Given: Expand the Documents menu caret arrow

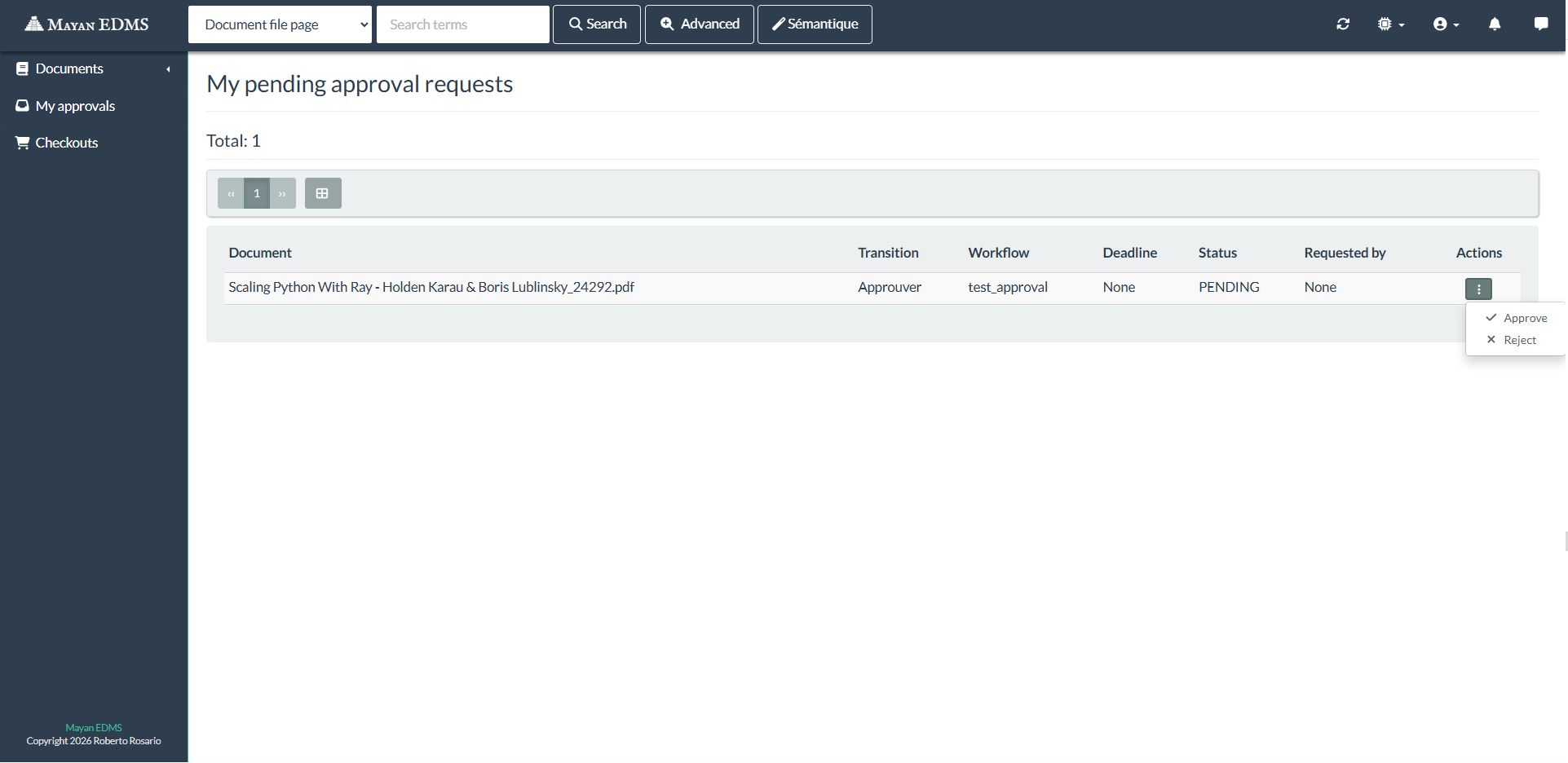Looking at the screenshot, I should [x=168, y=69].
